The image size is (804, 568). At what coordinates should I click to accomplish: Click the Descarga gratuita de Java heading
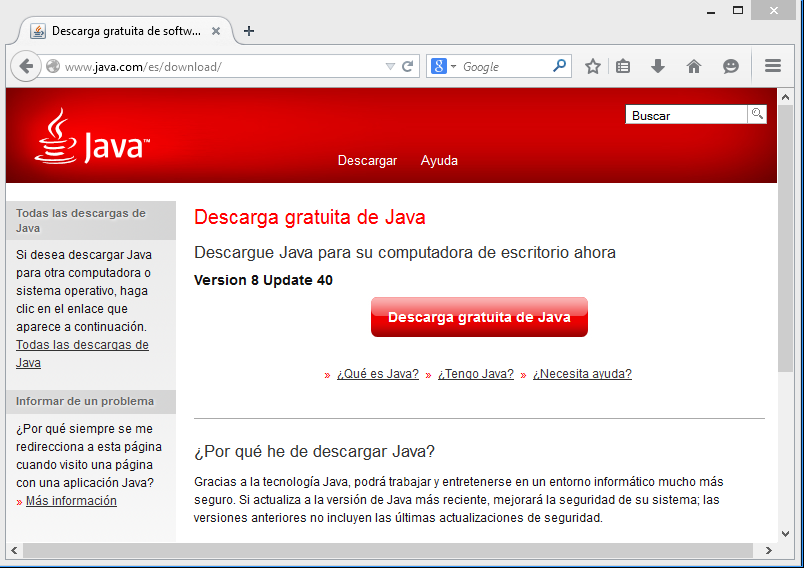310,217
